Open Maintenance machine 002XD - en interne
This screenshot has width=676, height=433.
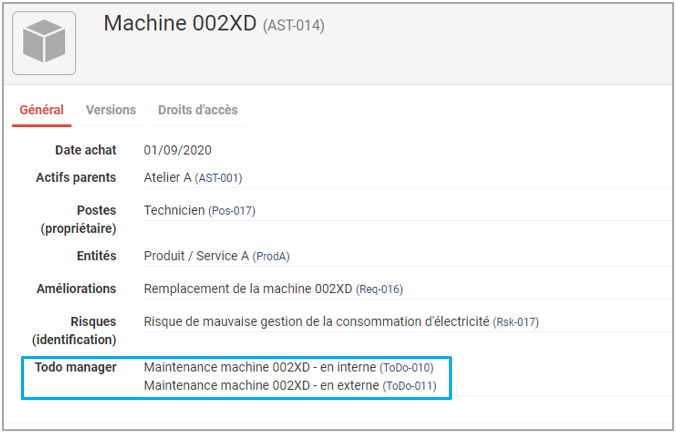260,367
